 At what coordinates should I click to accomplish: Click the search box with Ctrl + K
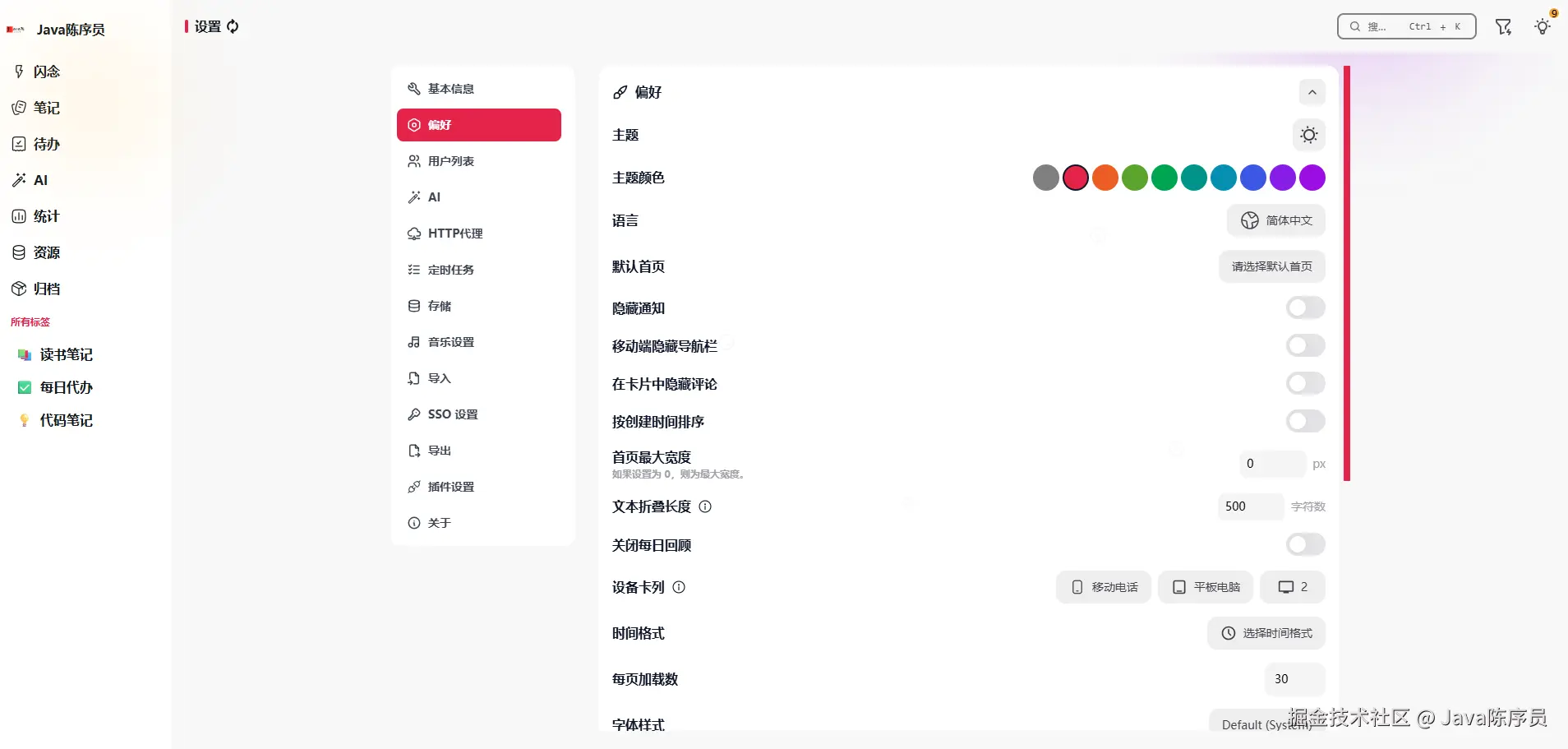[1407, 26]
